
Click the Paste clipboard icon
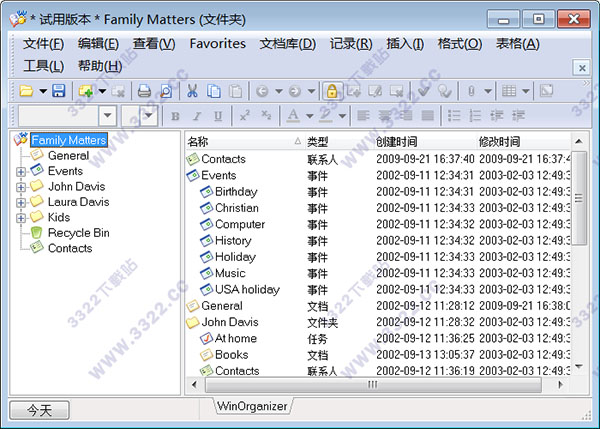coord(235,91)
